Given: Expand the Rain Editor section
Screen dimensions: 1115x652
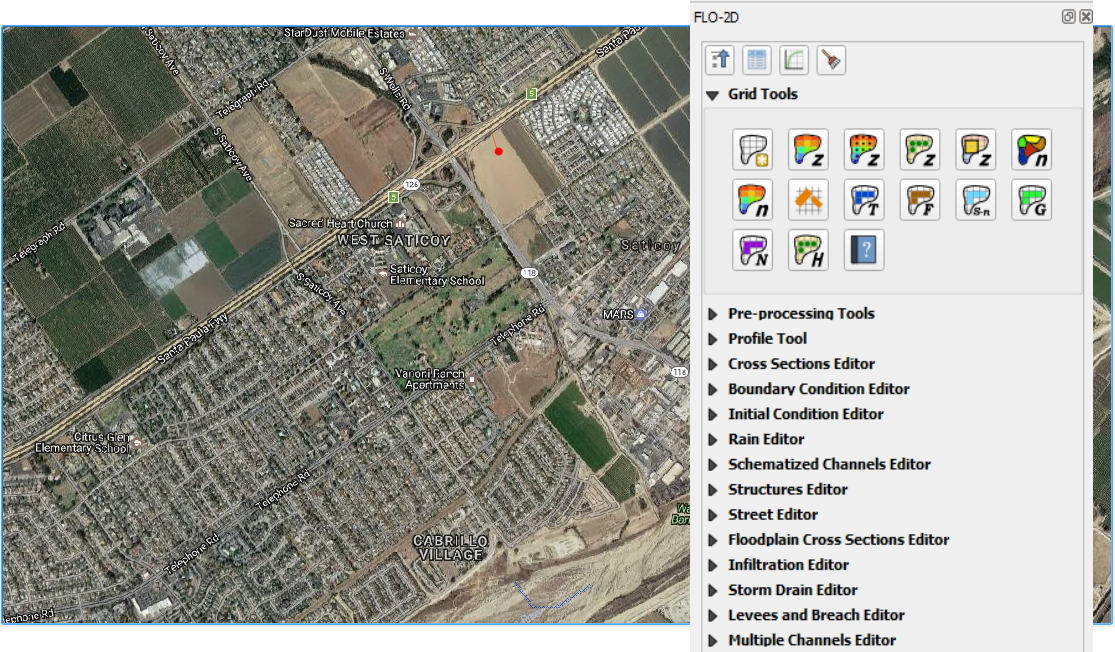Looking at the screenshot, I should coord(713,439).
